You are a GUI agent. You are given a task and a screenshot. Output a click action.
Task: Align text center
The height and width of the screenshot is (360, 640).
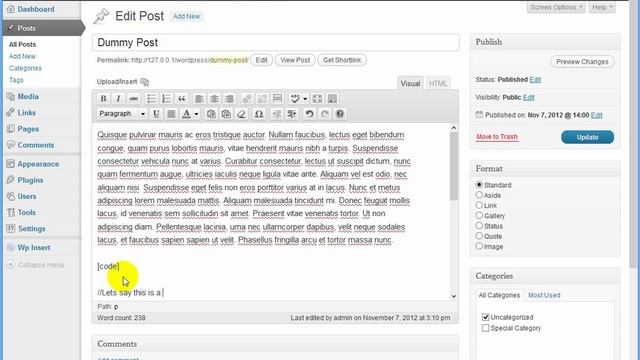[x=214, y=98]
